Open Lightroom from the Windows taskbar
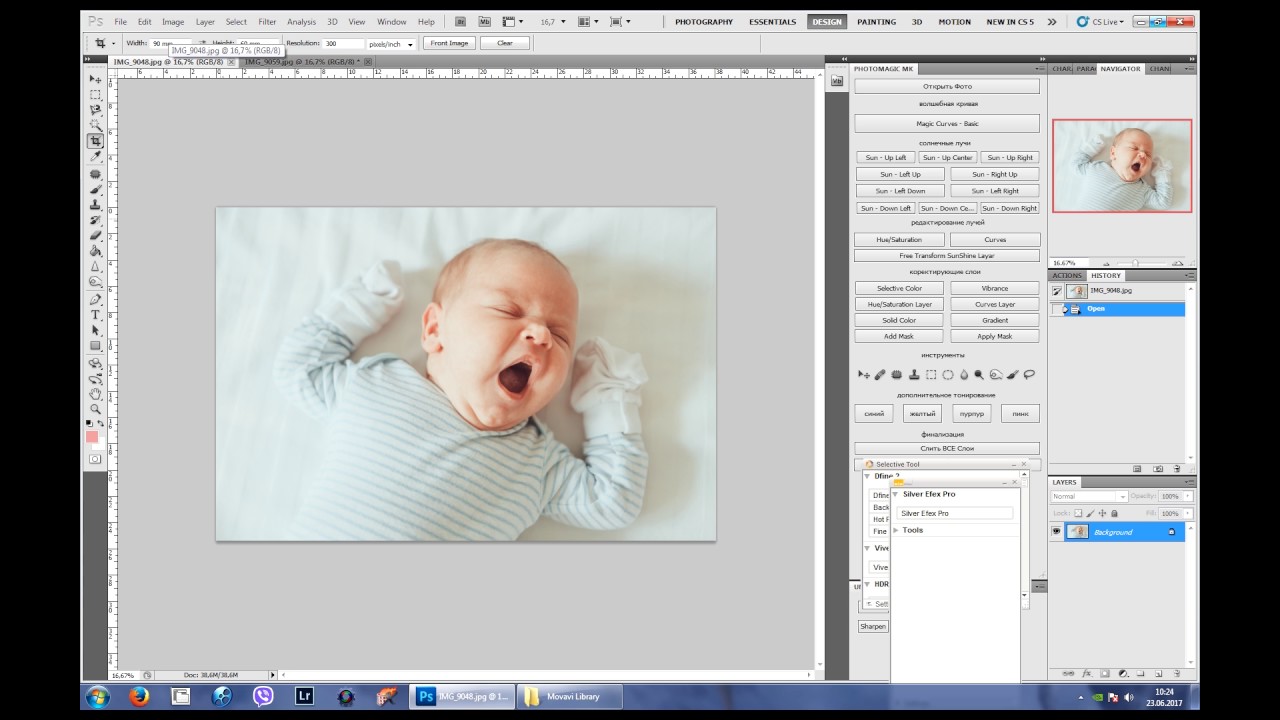This screenshot has width=1280, height=720. (x=305, y=696)
